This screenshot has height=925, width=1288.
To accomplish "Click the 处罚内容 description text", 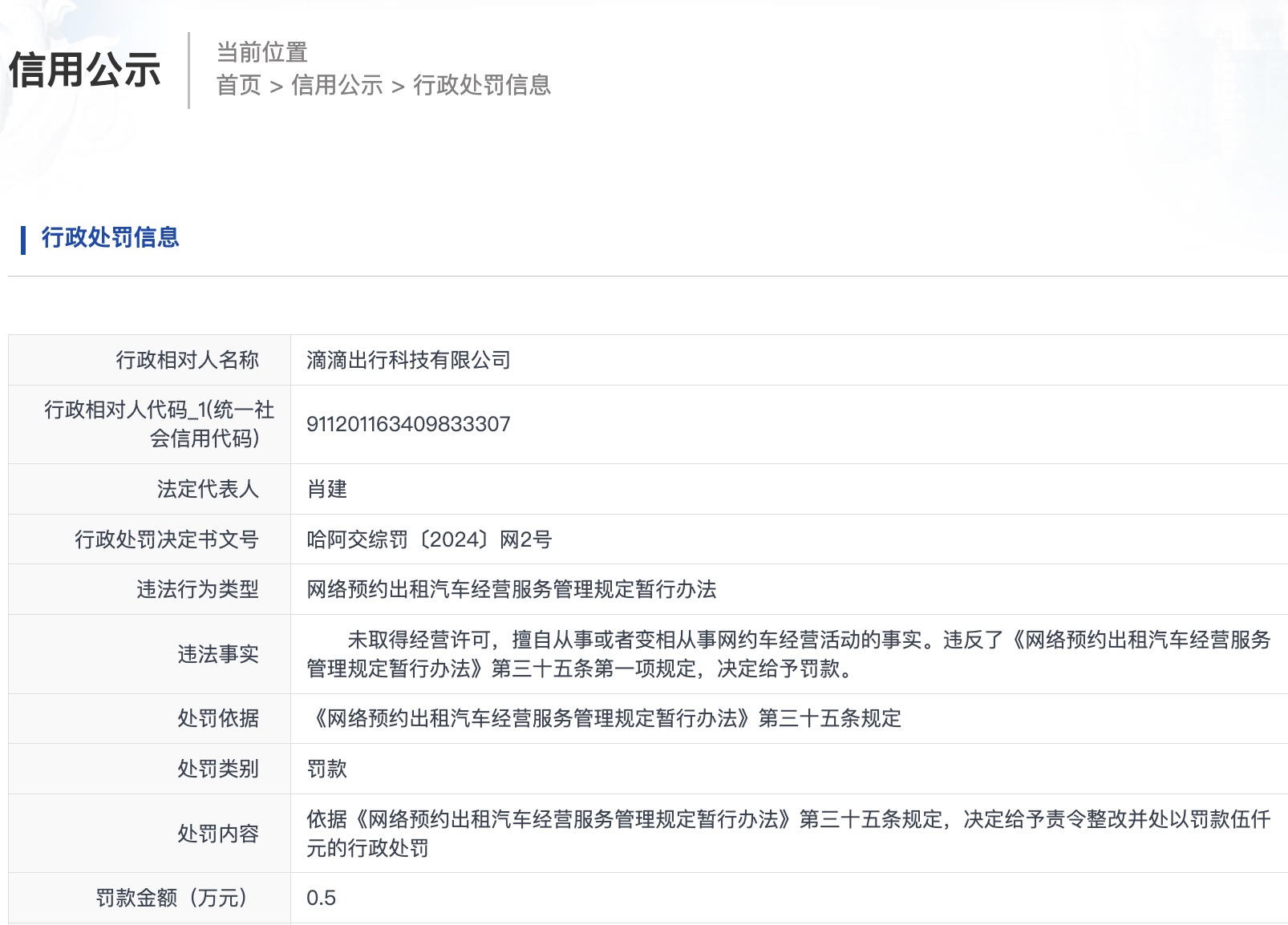I will coord(788,833).
